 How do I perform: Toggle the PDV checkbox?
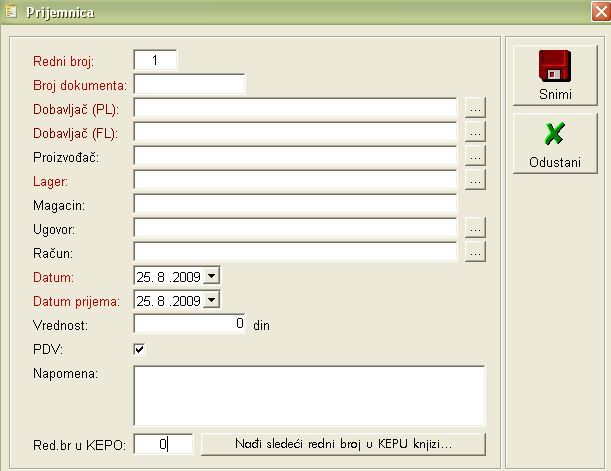(140, 349)
